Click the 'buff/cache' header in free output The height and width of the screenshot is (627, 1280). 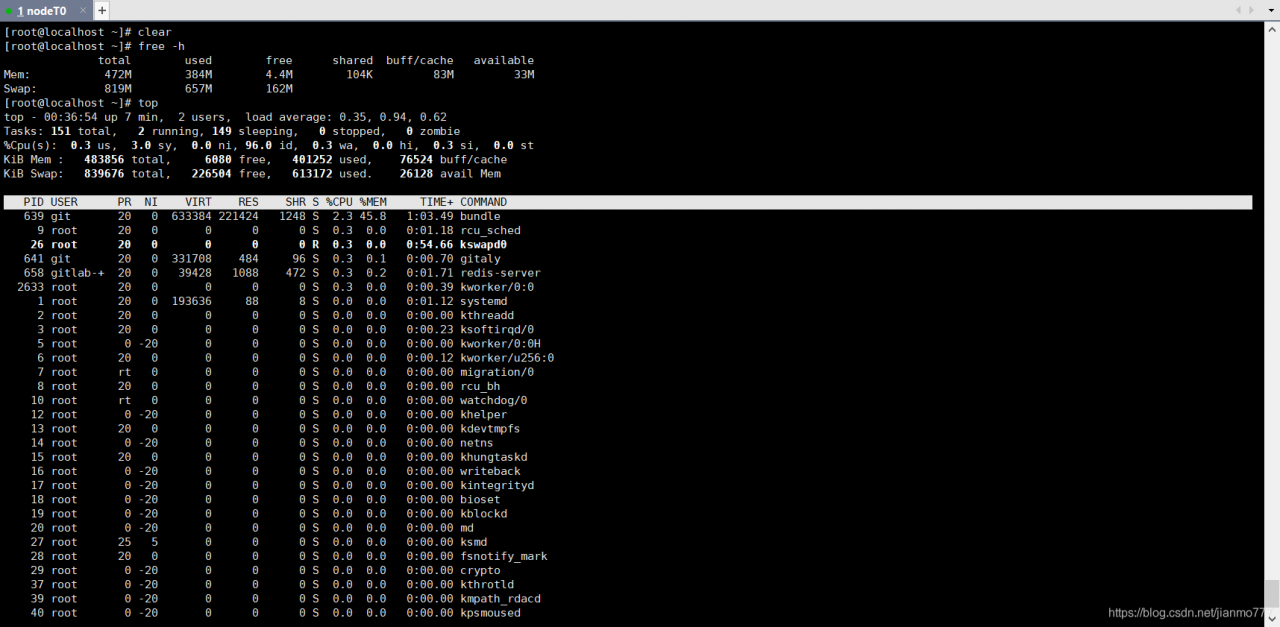click(420, 61)
